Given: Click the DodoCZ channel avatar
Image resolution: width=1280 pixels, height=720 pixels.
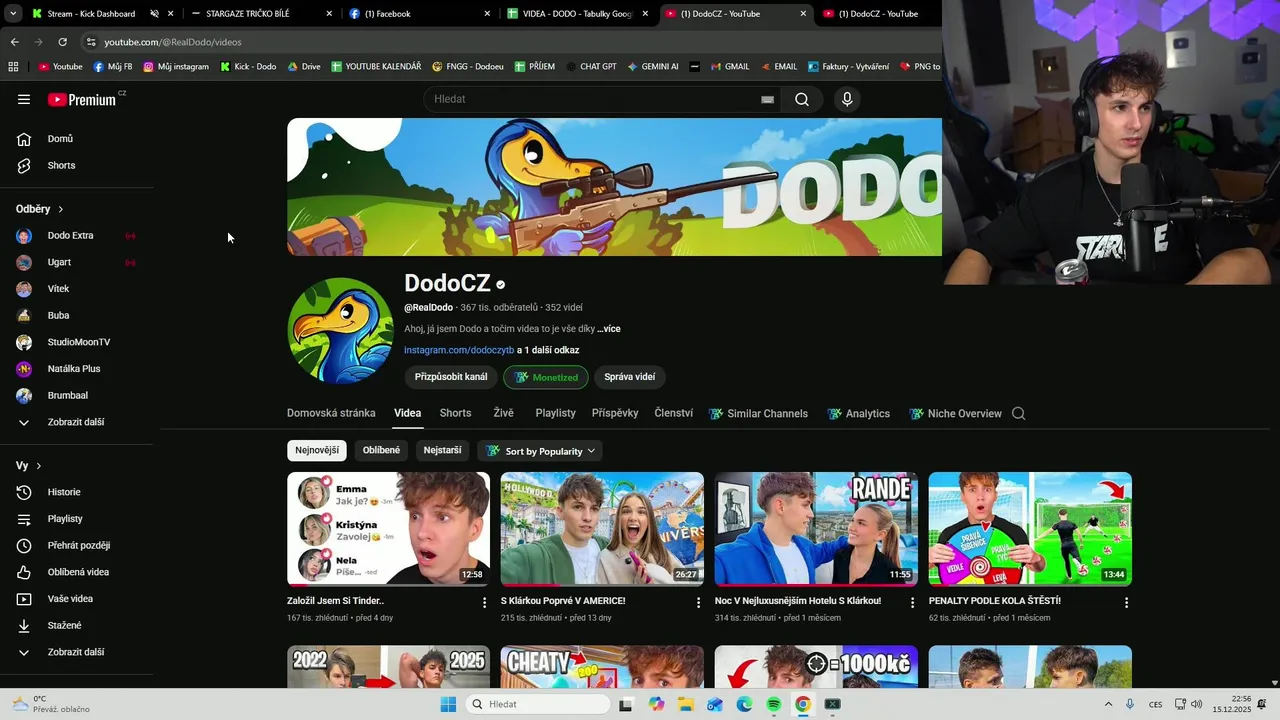Looking at the screenshot, I should coord(340,331).
